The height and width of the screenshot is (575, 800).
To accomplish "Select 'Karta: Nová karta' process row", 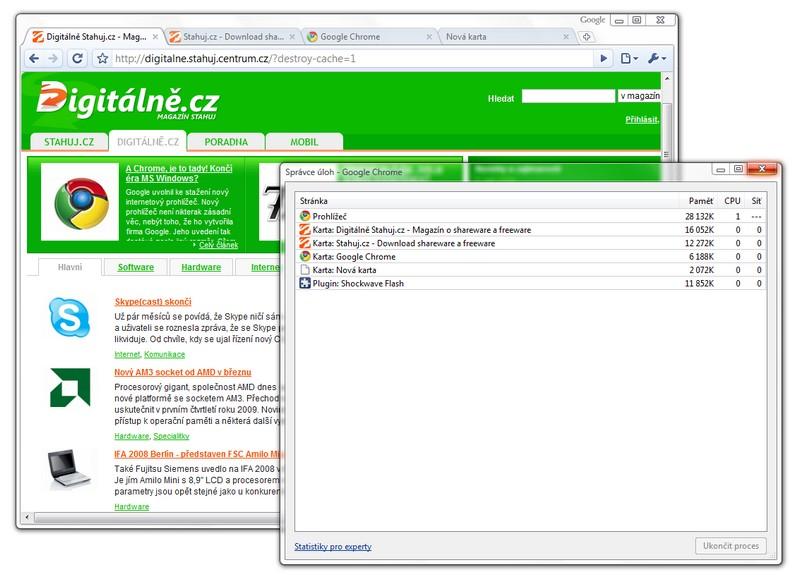I will (531, 269).
